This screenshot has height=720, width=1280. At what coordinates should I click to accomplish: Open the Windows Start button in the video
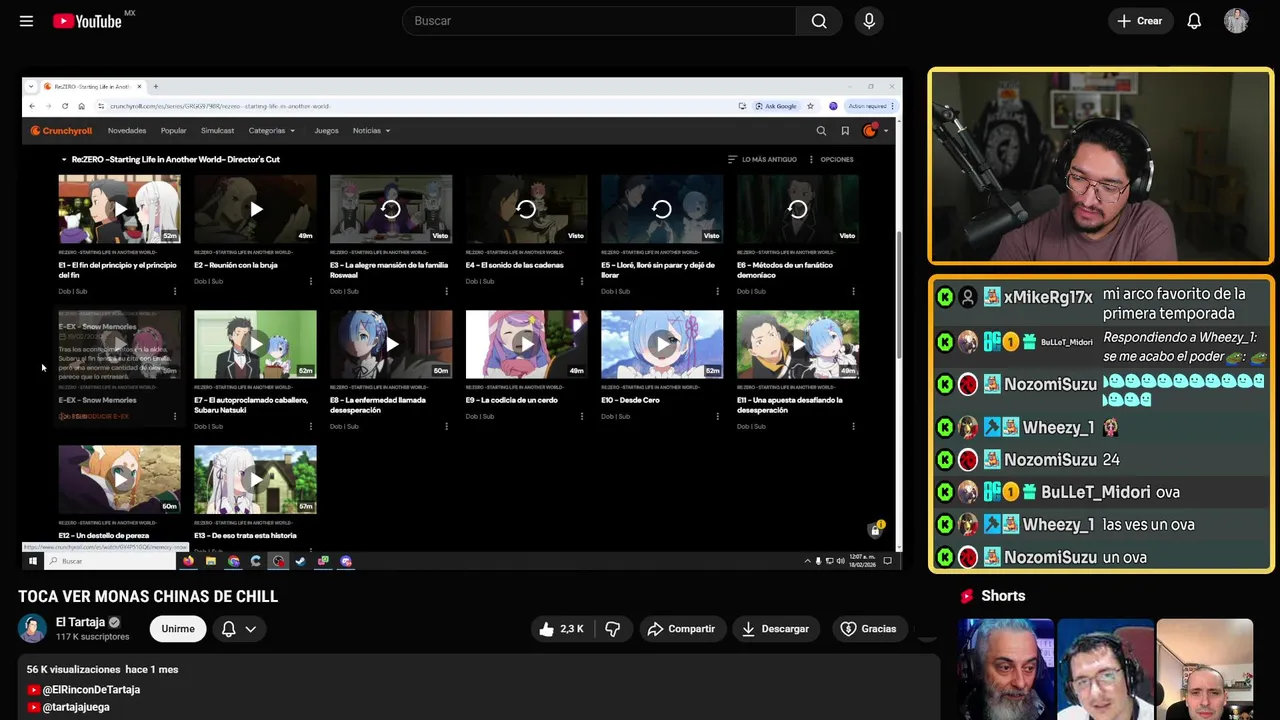pyautogui.click(x=32, y=561)
